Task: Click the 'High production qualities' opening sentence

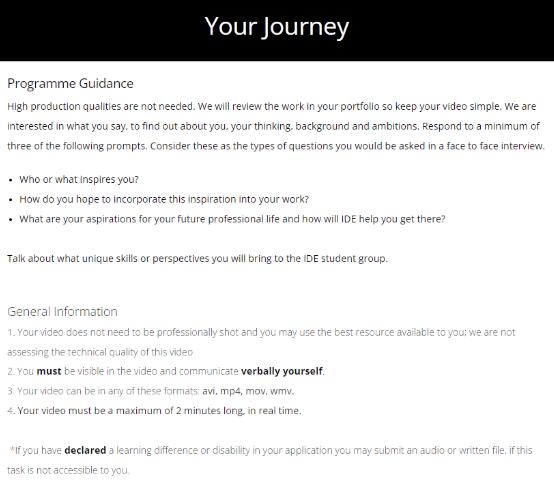Action: [101, 107]
